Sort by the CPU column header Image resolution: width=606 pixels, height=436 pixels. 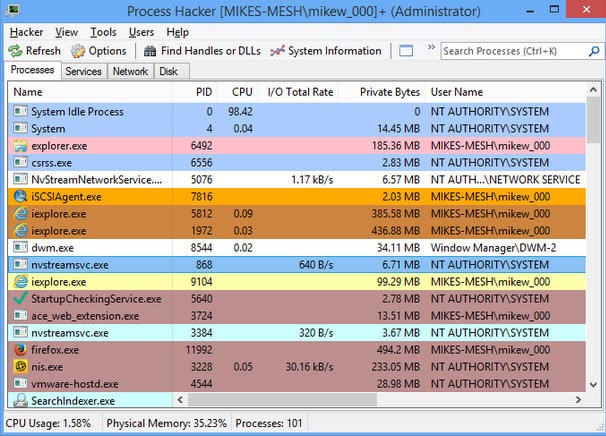(242, 92)
